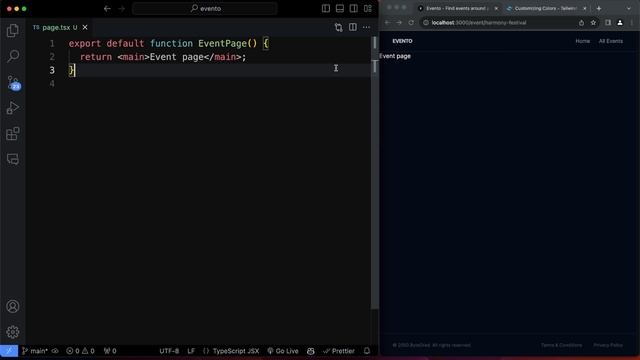Reload the browser page
This screenshot has width=640, height=360.
411,22
